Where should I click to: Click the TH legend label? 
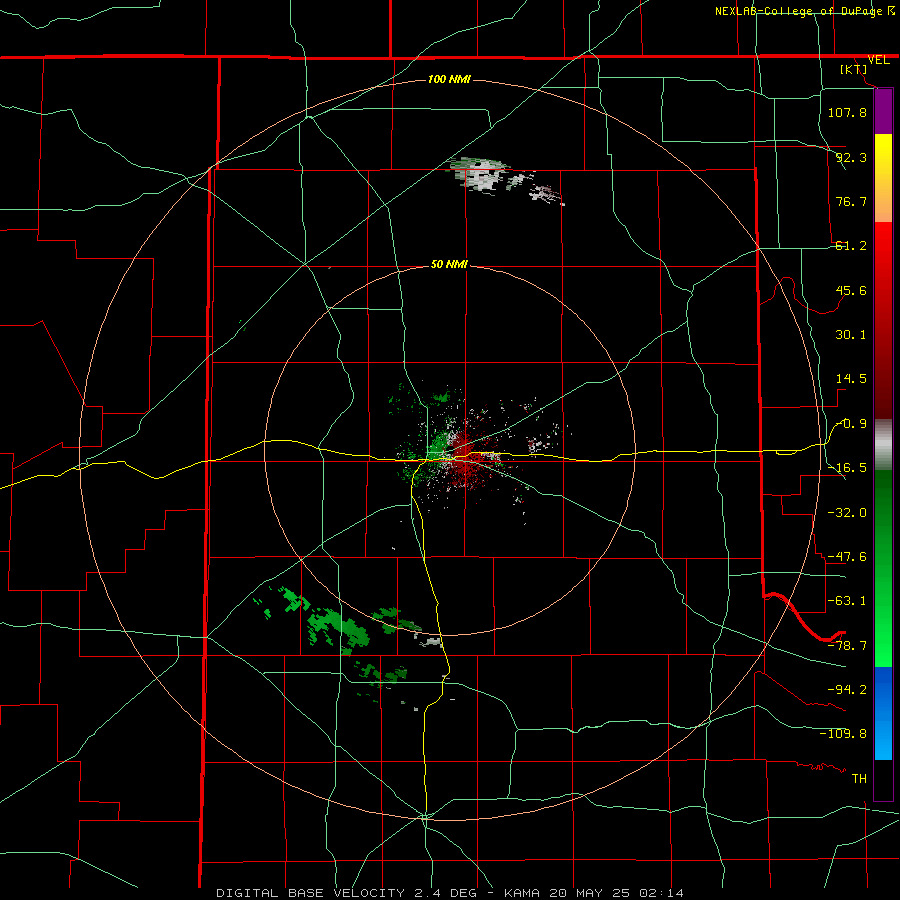859,779
